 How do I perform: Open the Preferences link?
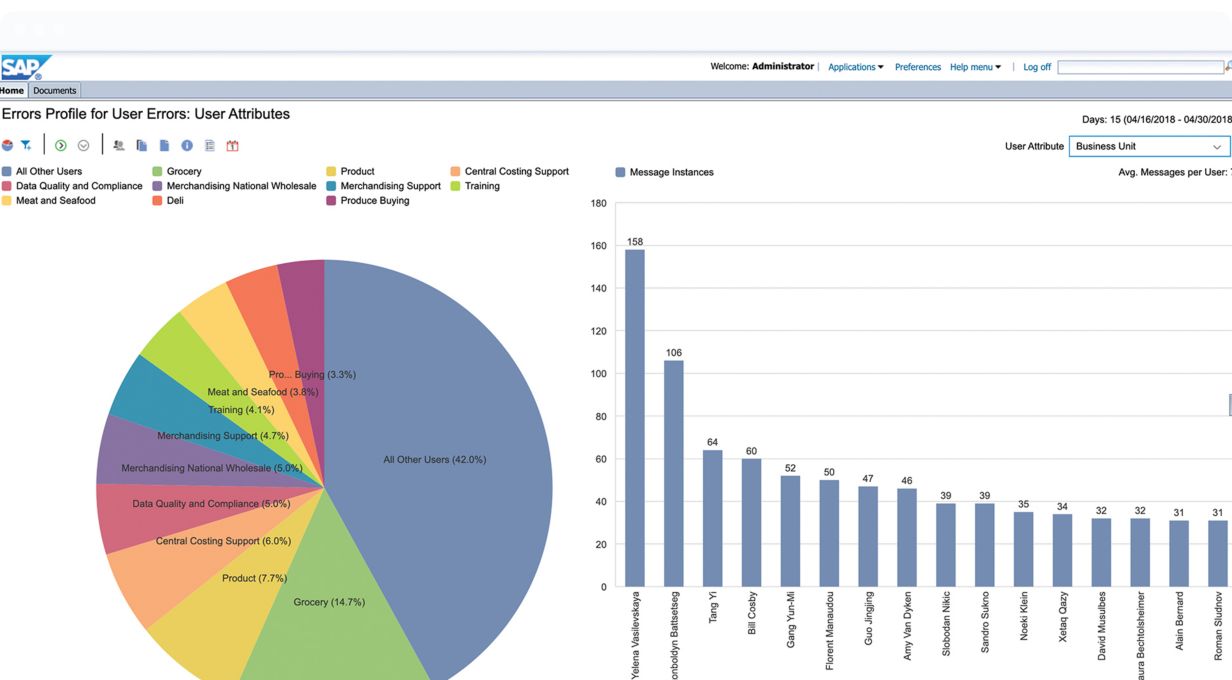click(917, 67)
